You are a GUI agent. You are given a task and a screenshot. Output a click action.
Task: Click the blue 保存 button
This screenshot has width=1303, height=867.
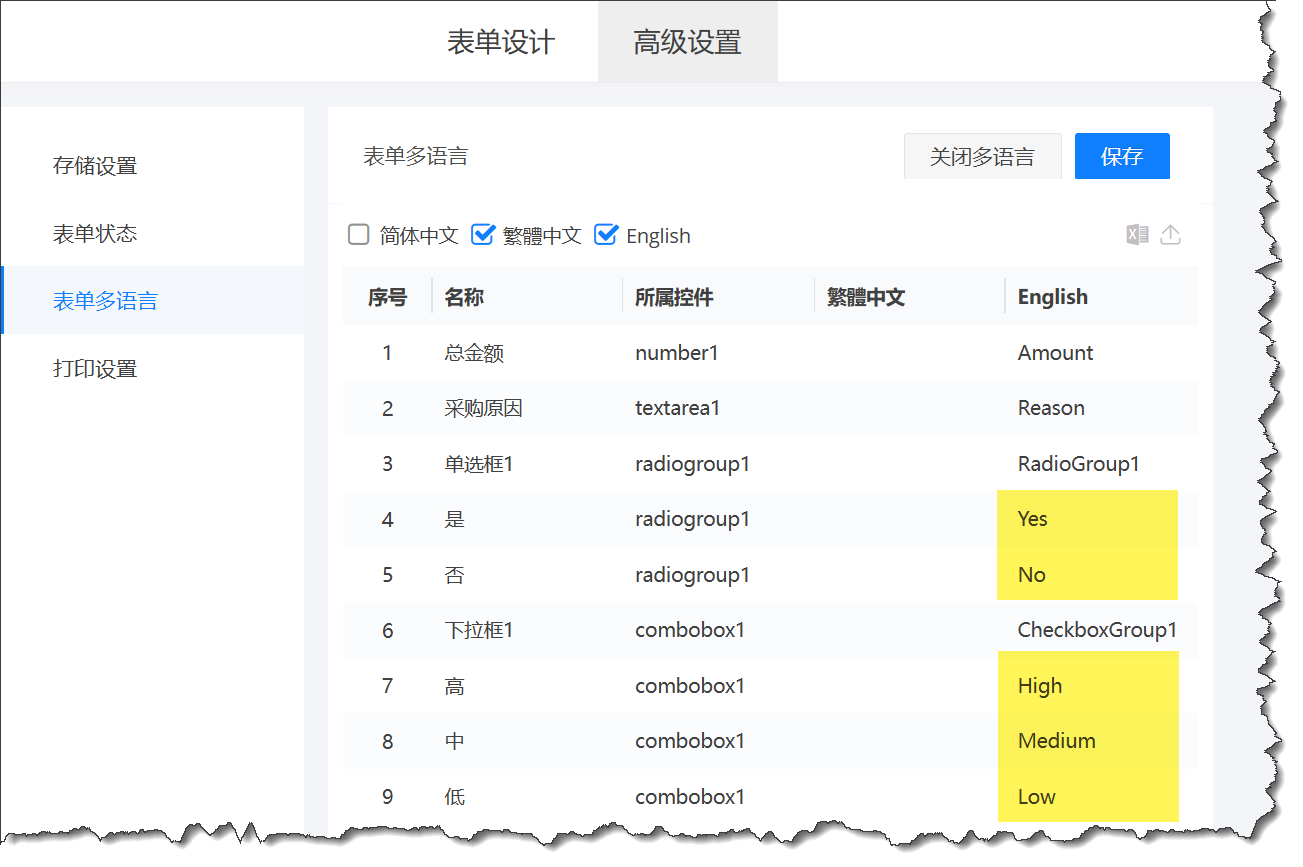coord(1122,156)
